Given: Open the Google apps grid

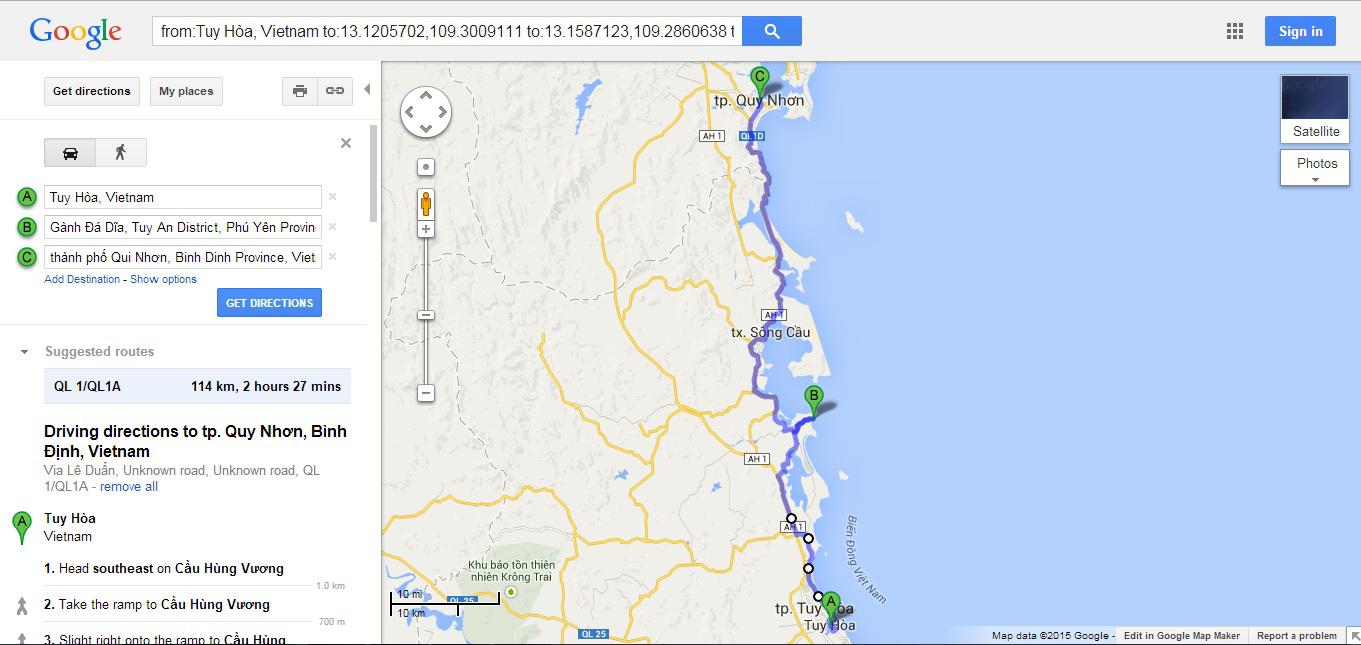Looking at the screenshot, I should pos(1235,31).
